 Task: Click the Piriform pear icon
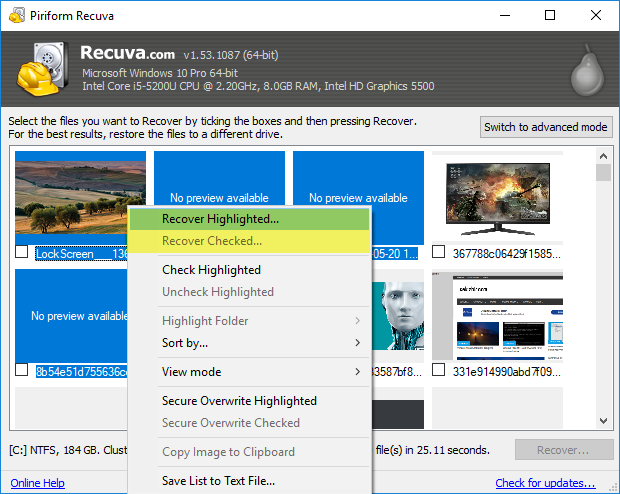click(587, 70)
